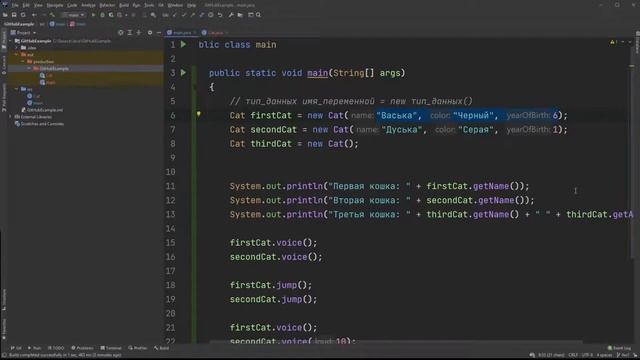This screenshot has width=640, height=360.
Task: Hide the Project panel with the minus icon
Action: point(159,33)
